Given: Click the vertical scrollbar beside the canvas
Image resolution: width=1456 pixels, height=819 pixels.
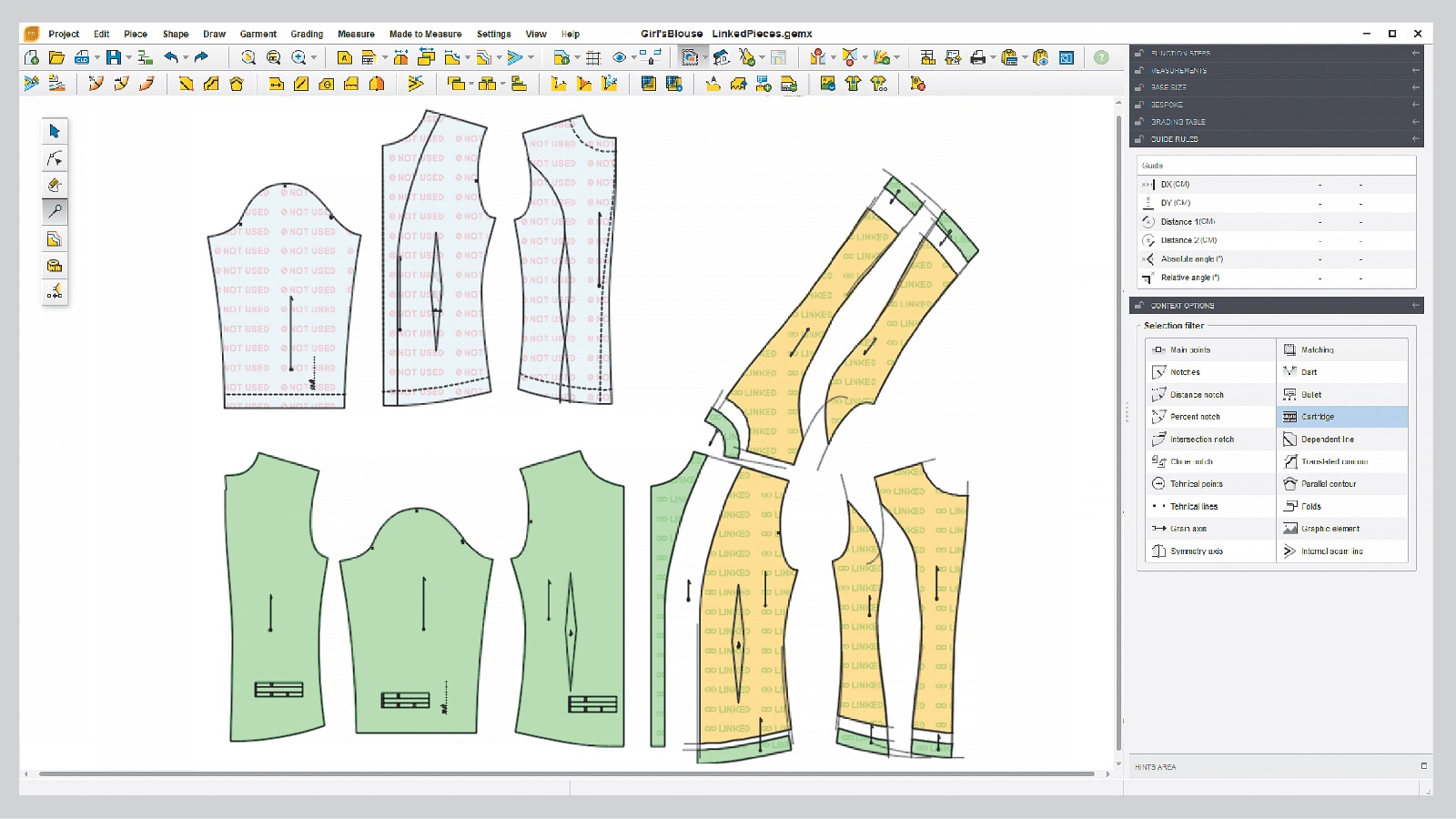Looking at the screenshot, I should (x=1118, y=432).
